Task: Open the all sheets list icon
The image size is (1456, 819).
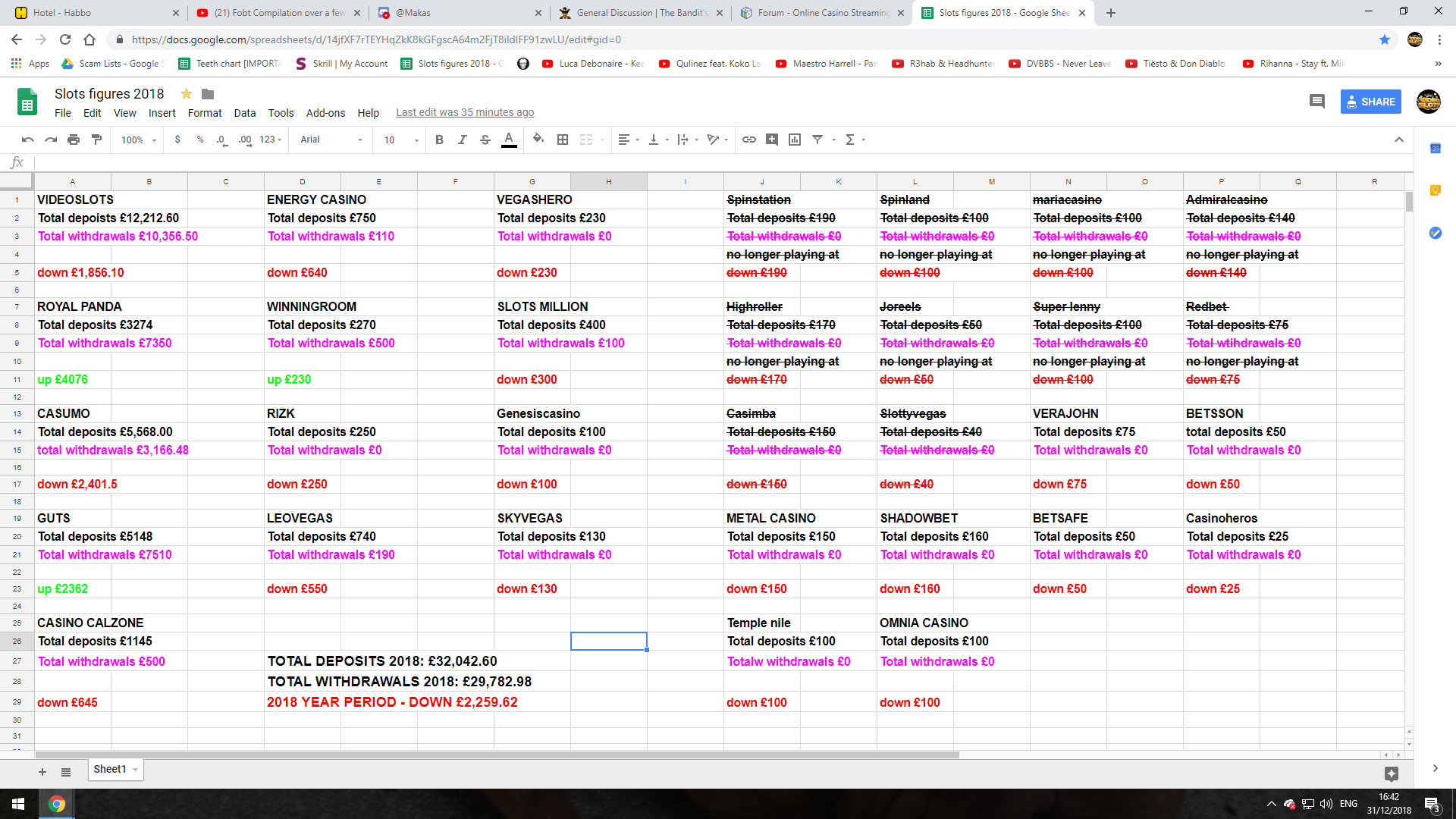Action: click(66, 772)
